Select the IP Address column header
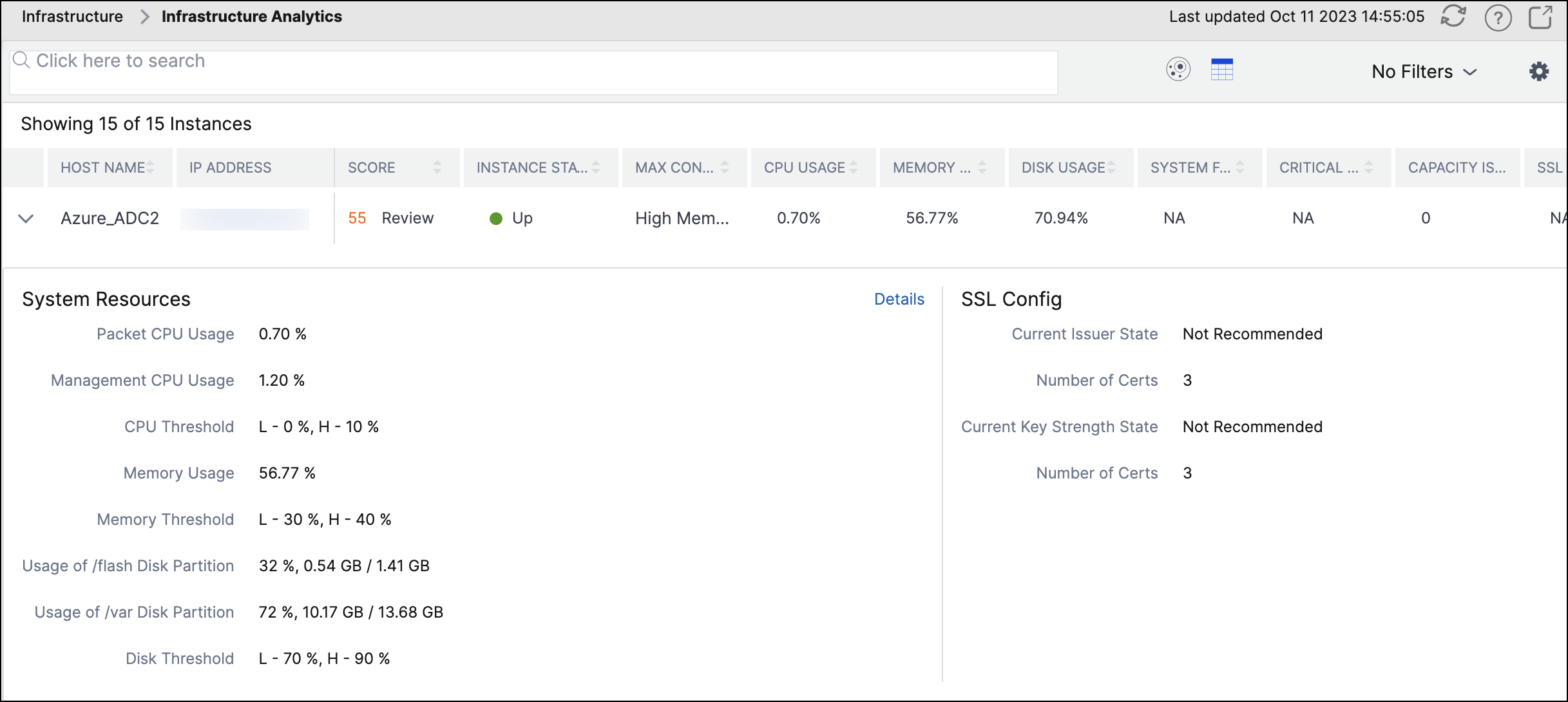The height and width of the screenshot is (702, 1568). click(255, 167)
